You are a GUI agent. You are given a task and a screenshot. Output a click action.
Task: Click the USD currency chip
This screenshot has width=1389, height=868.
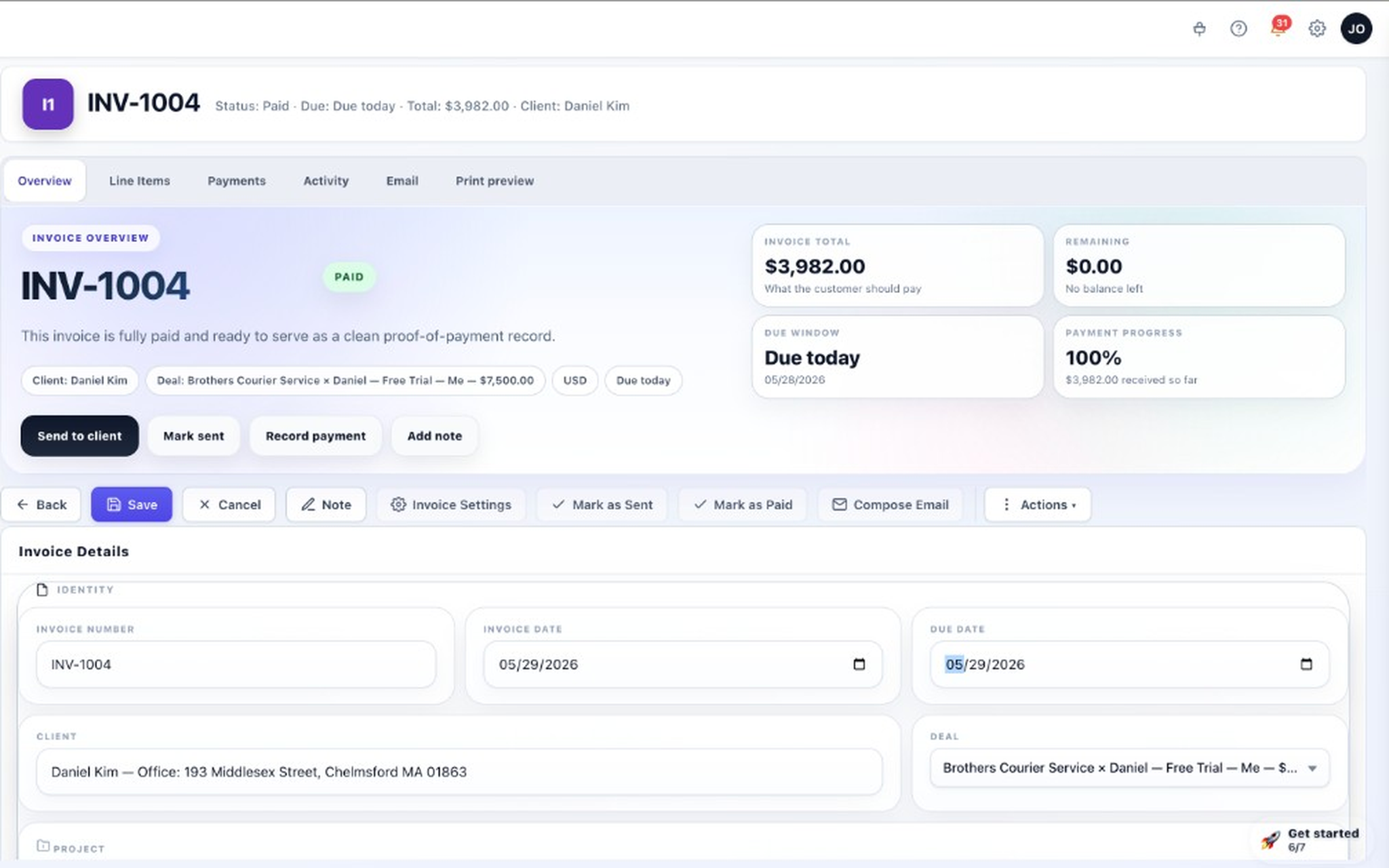tap(575, 380)
